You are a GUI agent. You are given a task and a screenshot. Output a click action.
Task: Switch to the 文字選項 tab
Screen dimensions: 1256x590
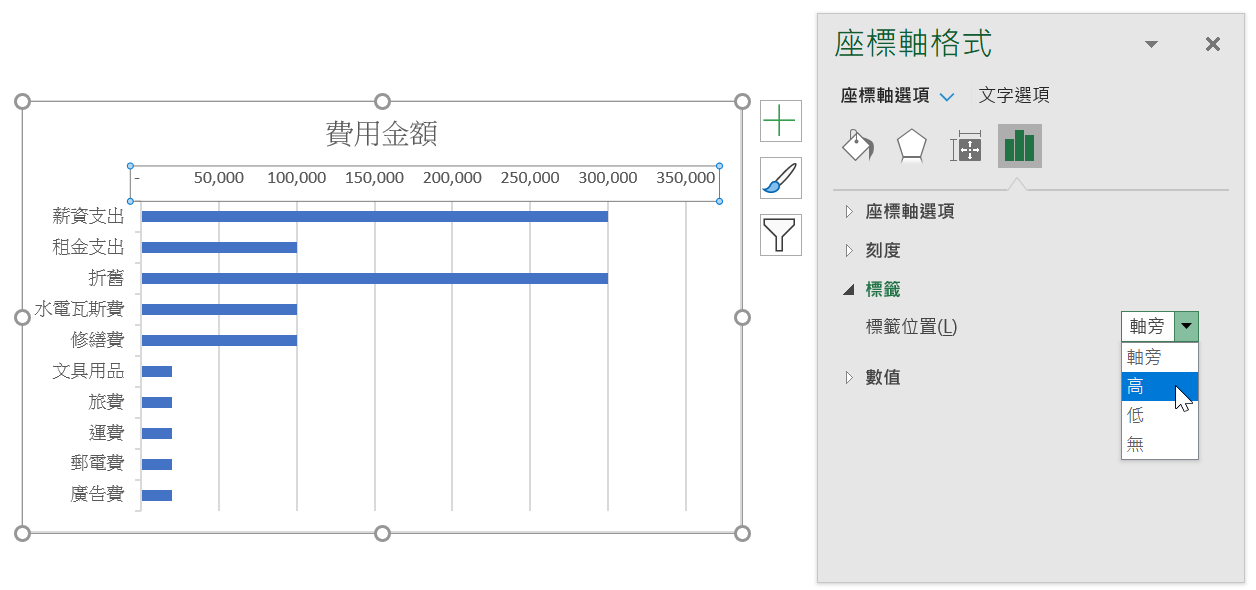[x=1014, y=96]
